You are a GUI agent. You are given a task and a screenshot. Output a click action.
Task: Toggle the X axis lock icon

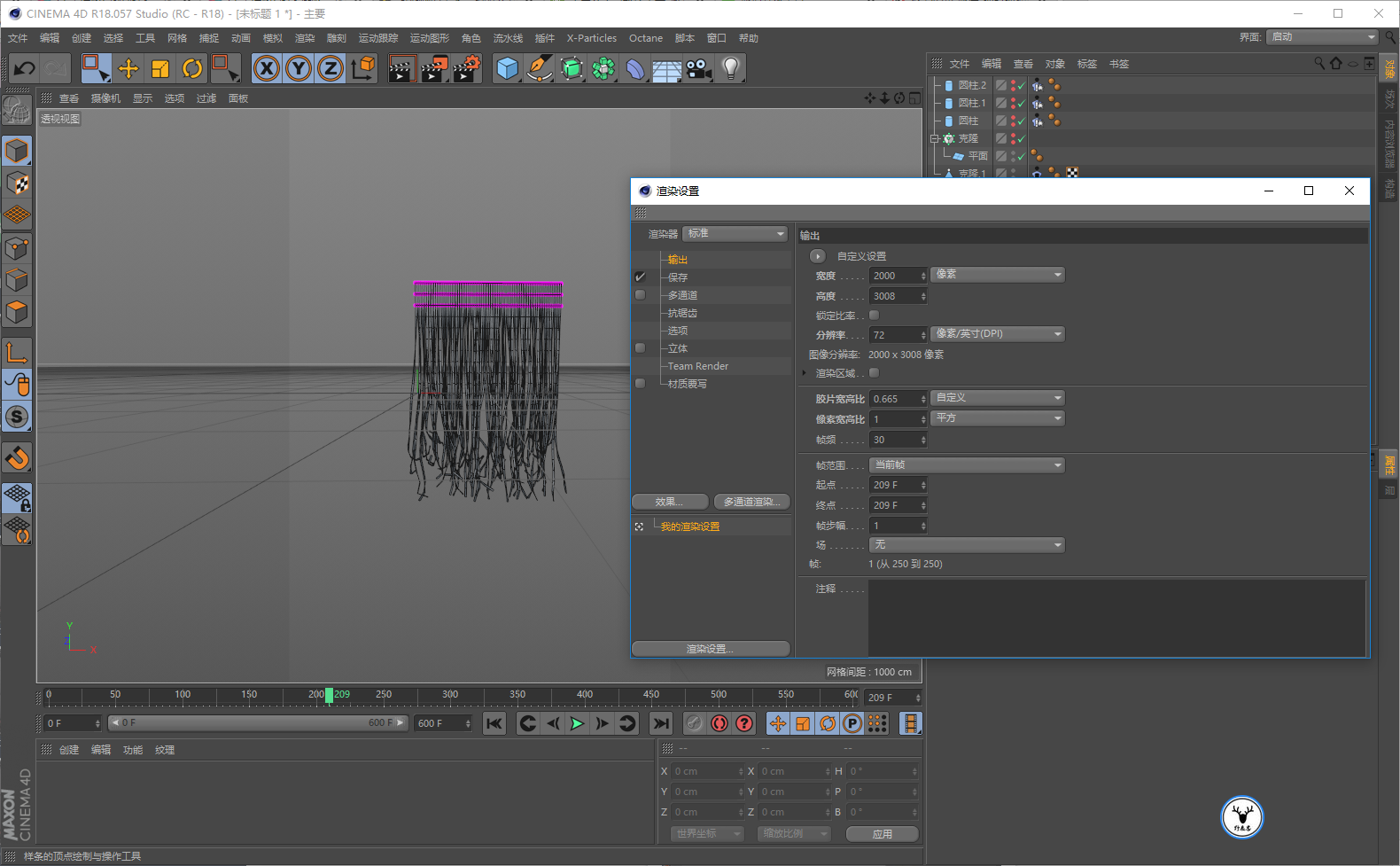(267, 68)
